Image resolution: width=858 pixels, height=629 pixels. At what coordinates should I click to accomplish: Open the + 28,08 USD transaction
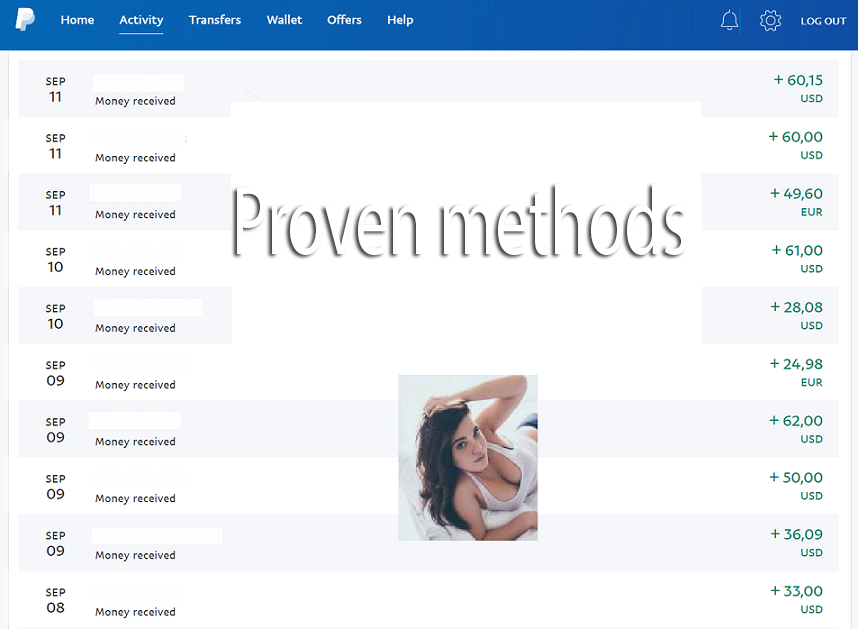[x=428, y=316]
